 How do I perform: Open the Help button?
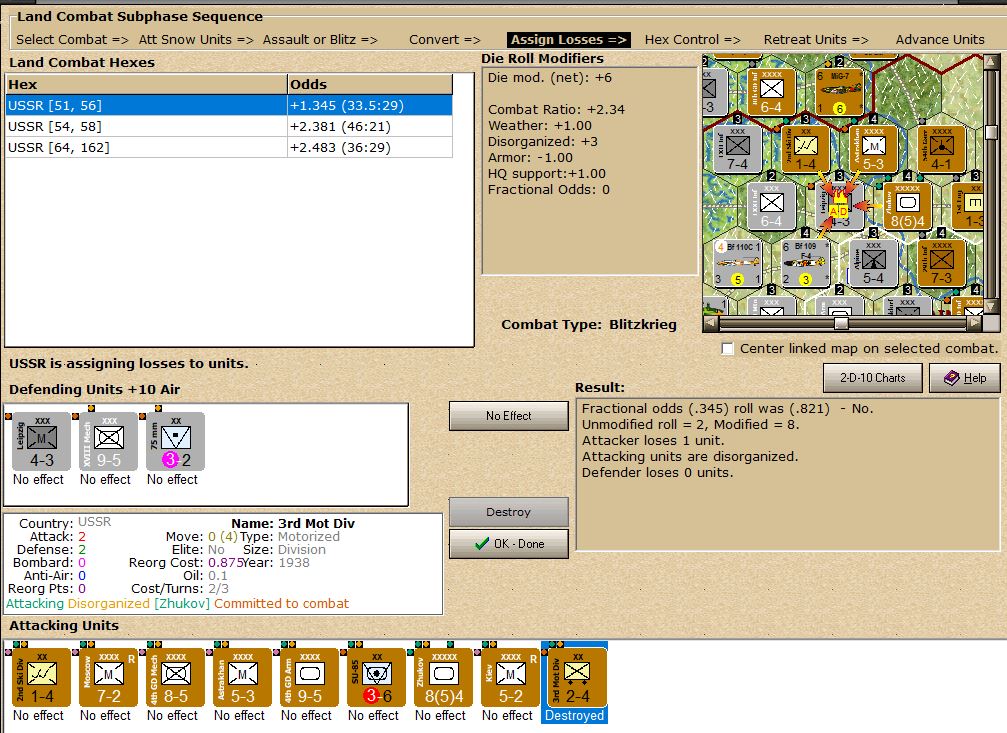coord(965,378)
